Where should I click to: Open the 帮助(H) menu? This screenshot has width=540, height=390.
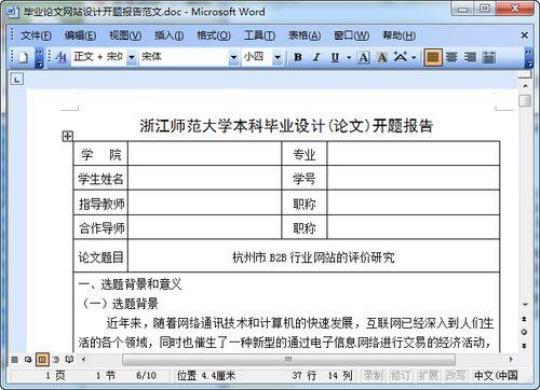(399, 35)
